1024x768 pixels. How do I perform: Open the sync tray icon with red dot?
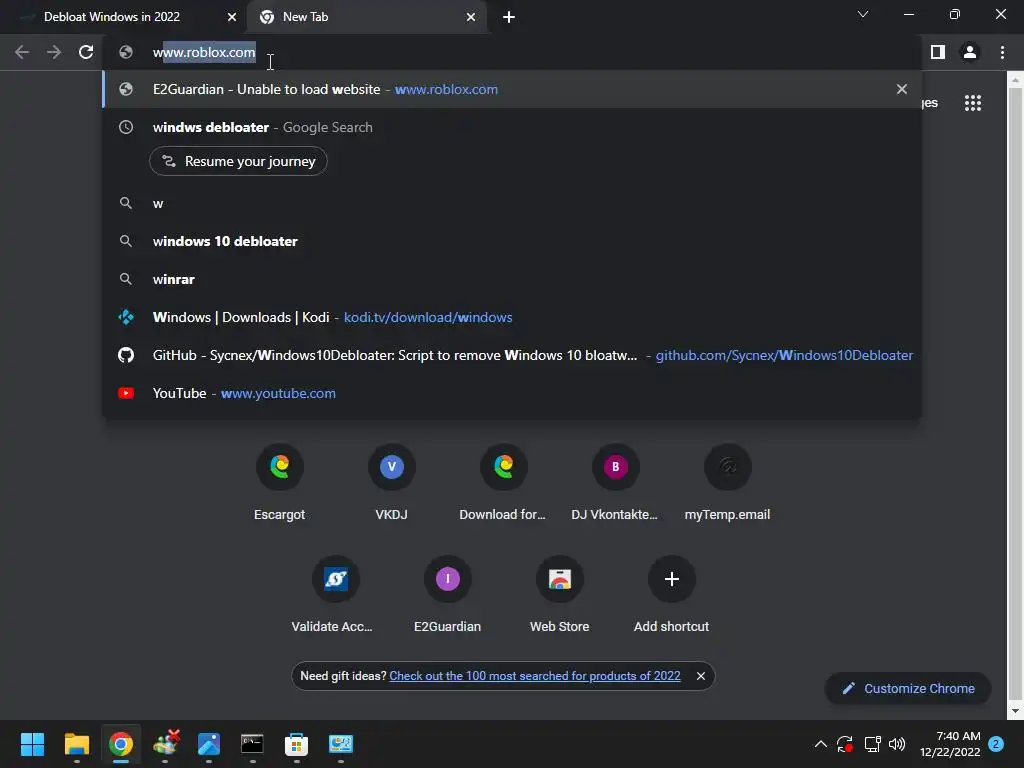[x=845, y=744]
